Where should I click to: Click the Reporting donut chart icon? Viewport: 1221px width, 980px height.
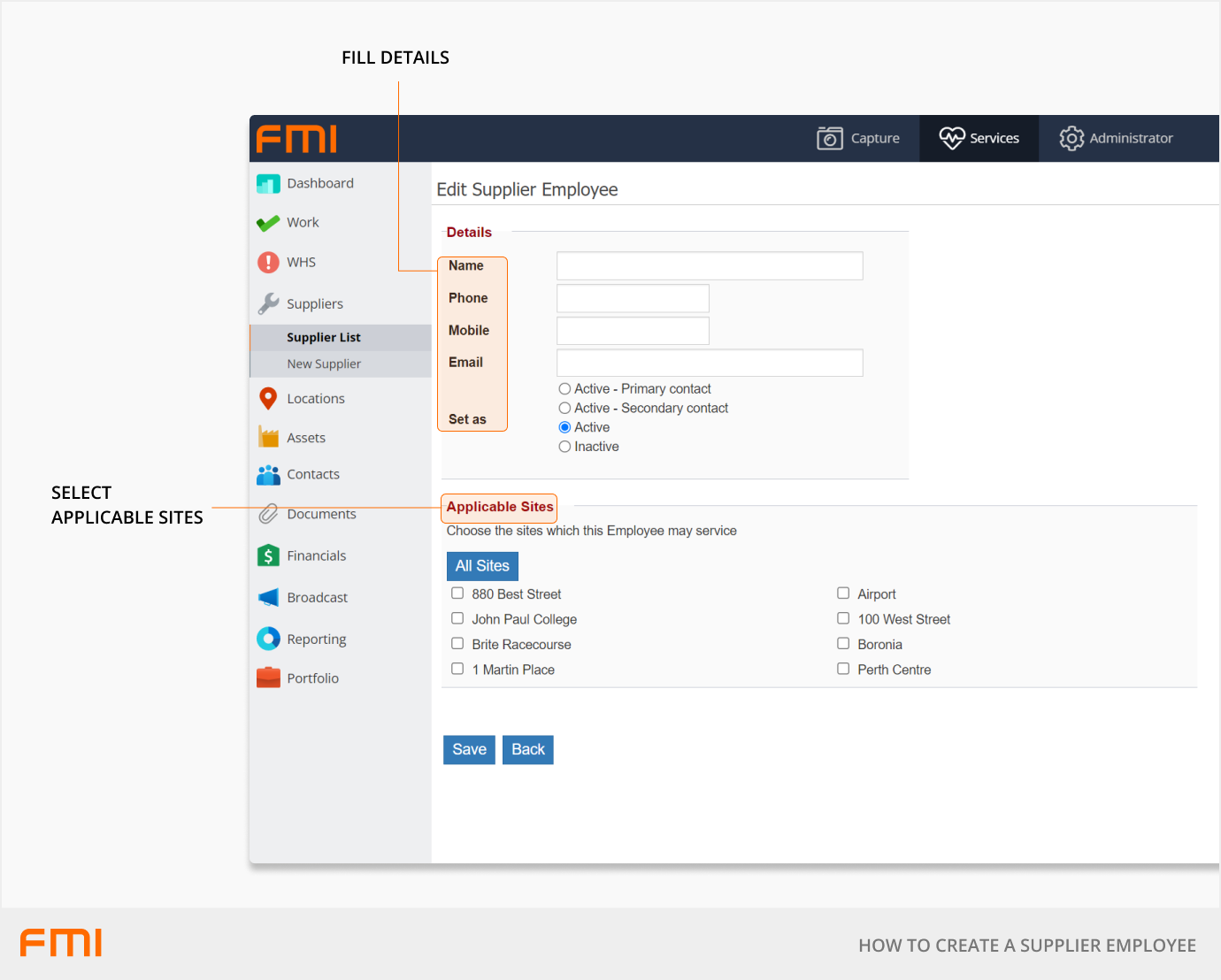point(268,639)
